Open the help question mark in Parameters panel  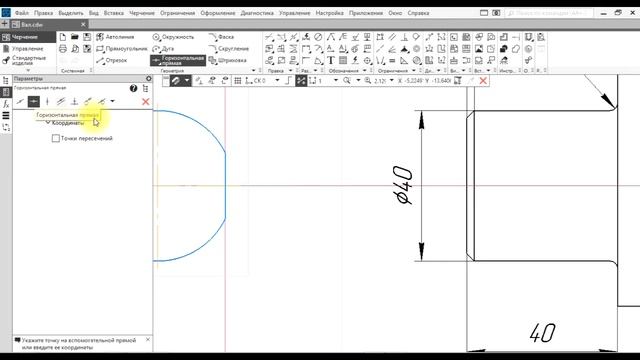[x=133, y=88]
